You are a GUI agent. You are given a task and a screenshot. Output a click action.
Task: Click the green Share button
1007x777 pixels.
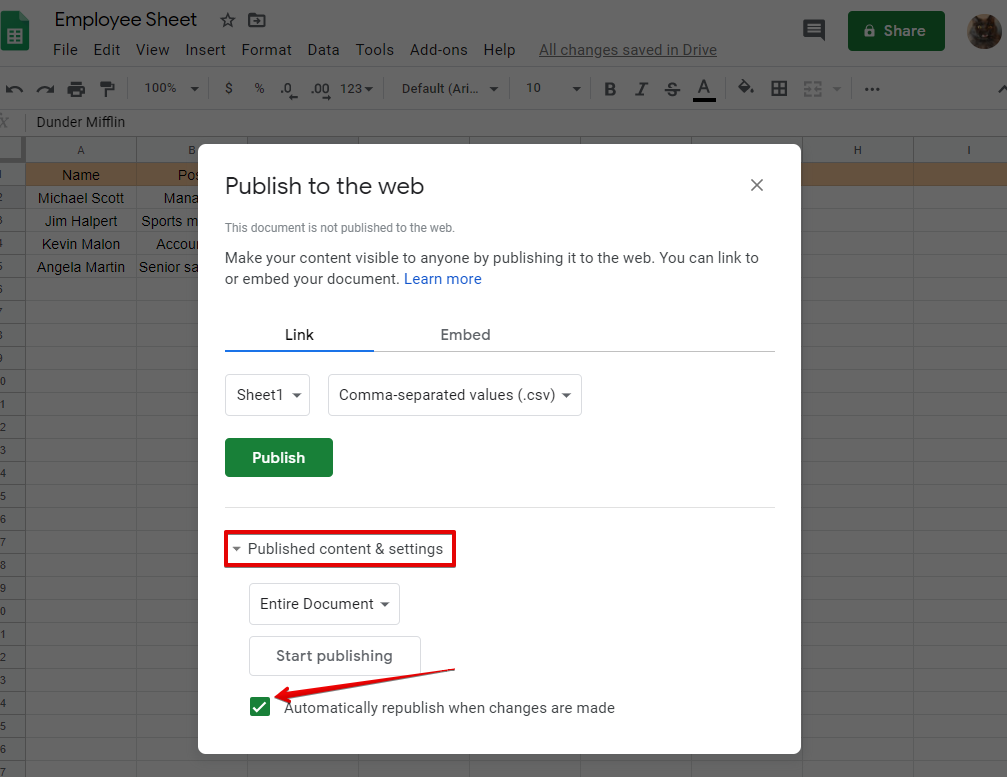[x=896, y=31]
